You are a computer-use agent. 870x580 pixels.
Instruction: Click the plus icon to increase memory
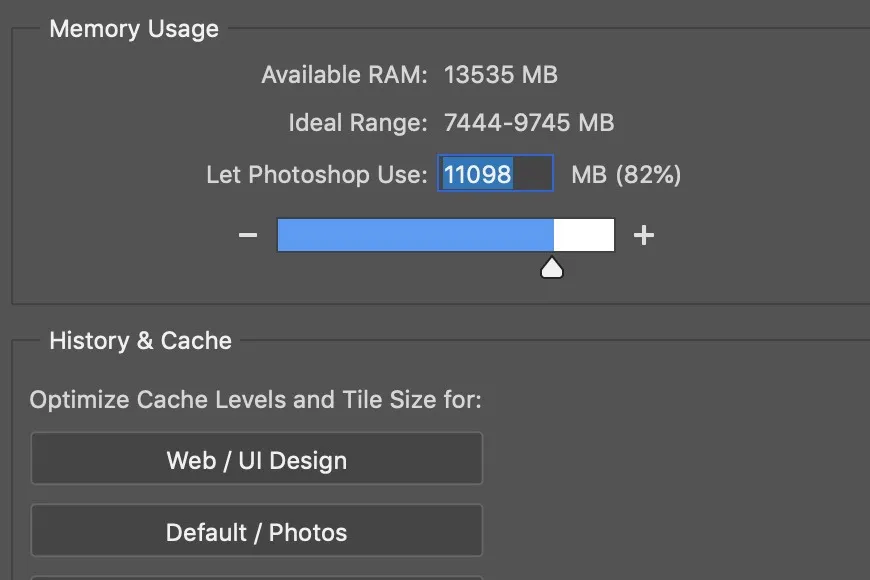pos(644,236)
